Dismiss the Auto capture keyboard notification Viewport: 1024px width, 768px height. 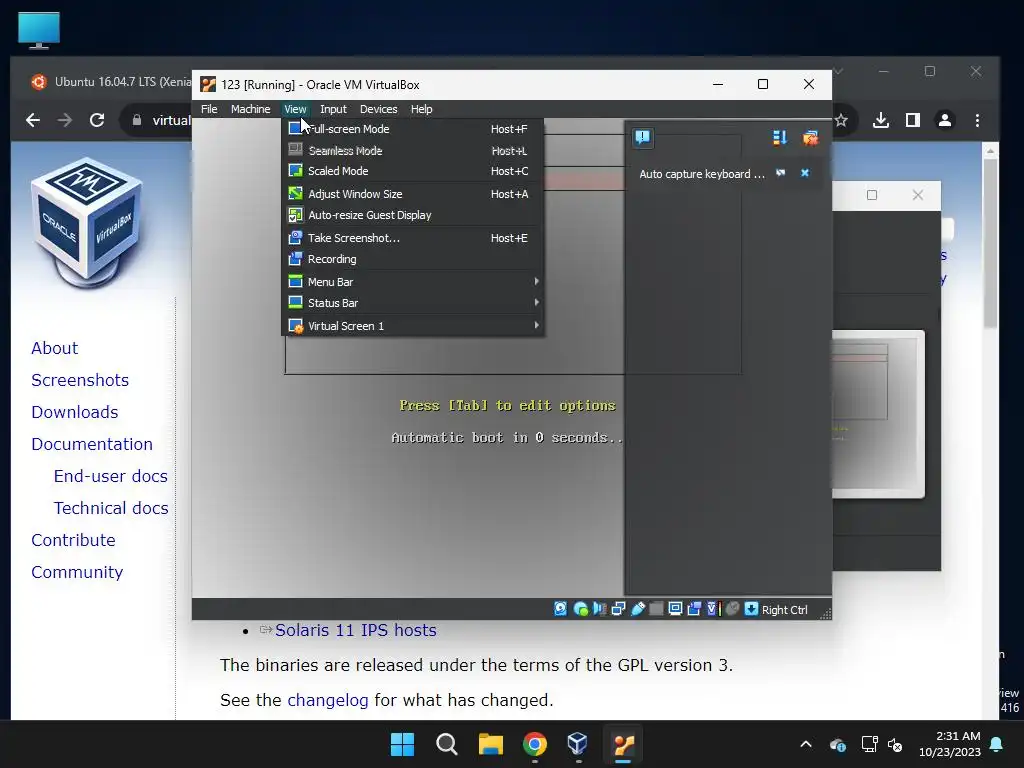(805, 173)
